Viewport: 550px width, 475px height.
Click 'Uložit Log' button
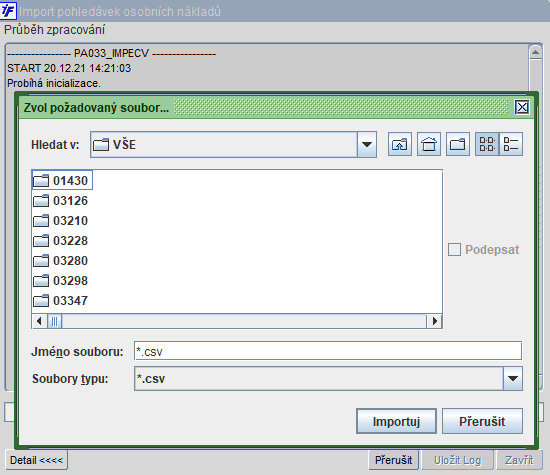pos(457,460)
